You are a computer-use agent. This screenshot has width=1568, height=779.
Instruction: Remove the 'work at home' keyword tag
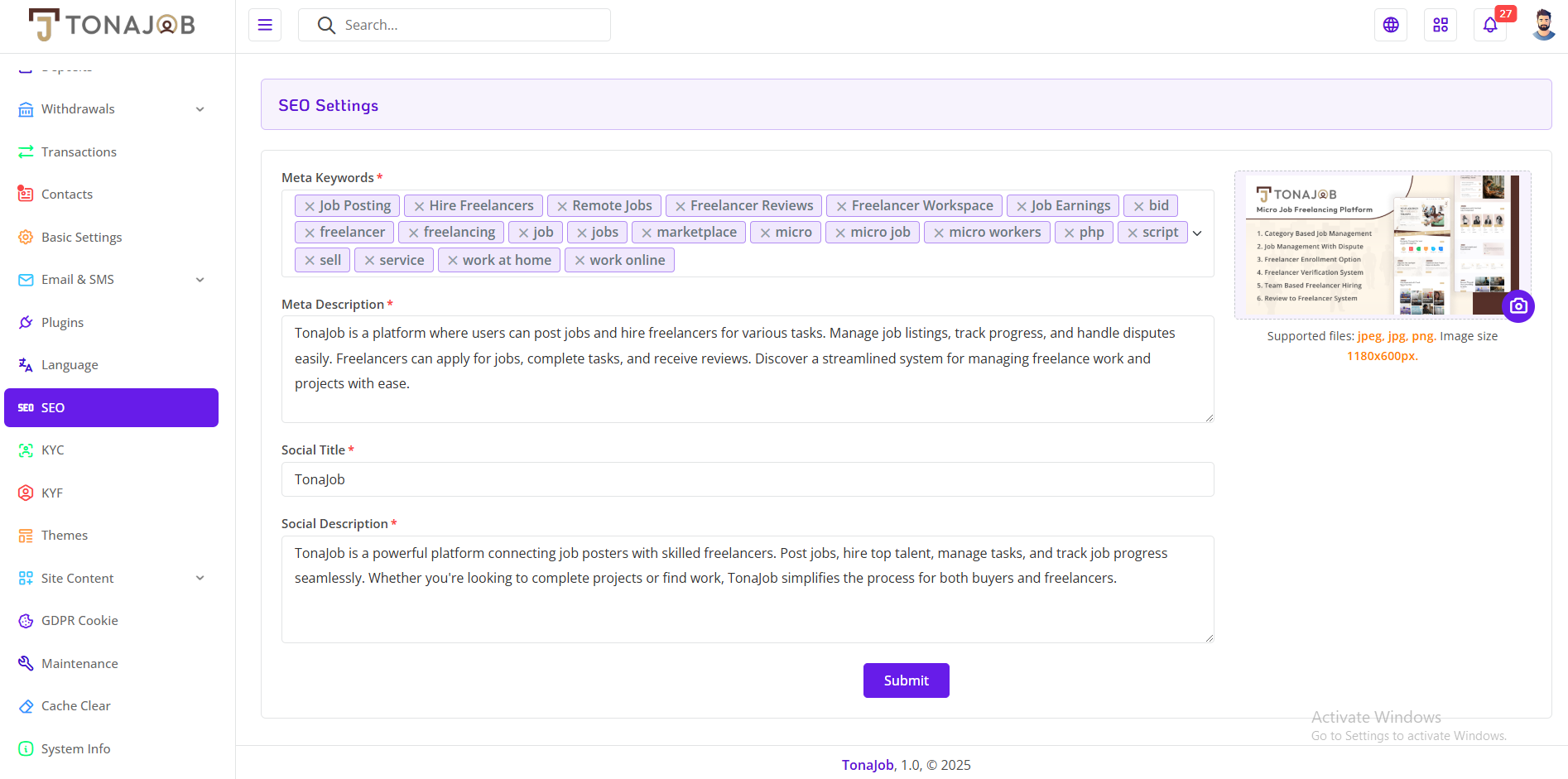pos(453,260)
